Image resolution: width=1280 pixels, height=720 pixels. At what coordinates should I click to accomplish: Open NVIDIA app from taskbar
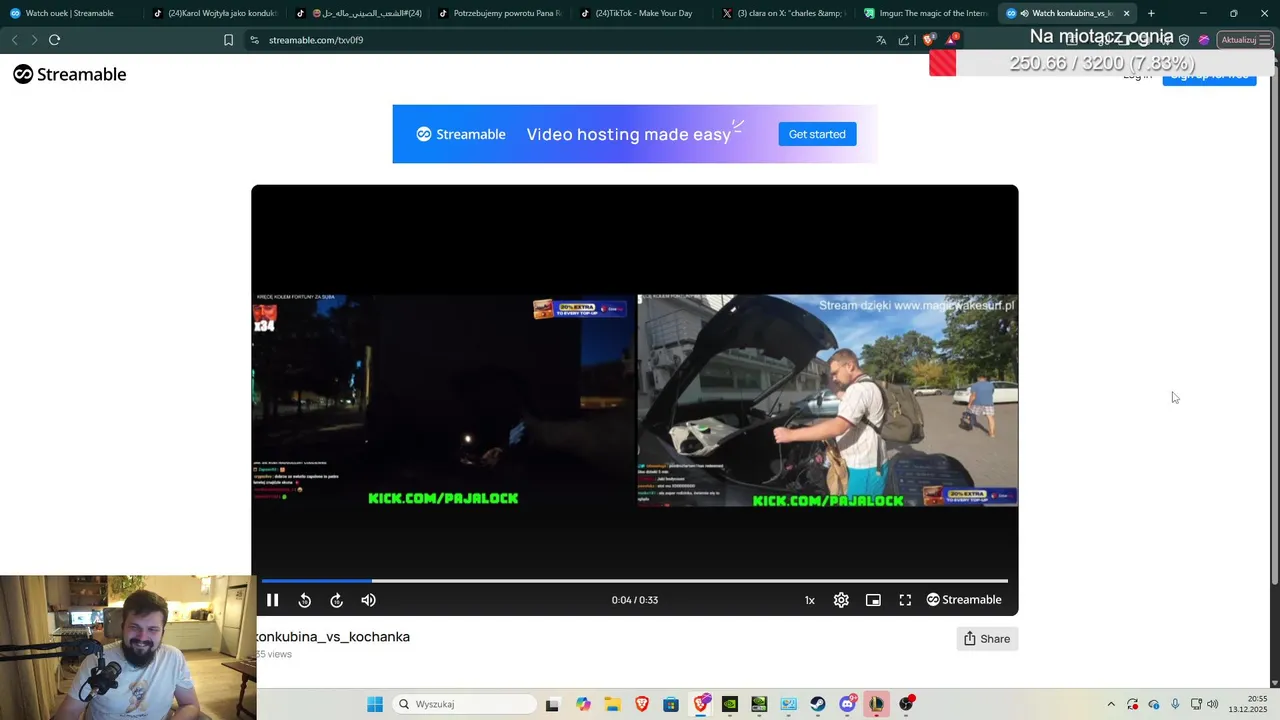[x=730, y=704]
